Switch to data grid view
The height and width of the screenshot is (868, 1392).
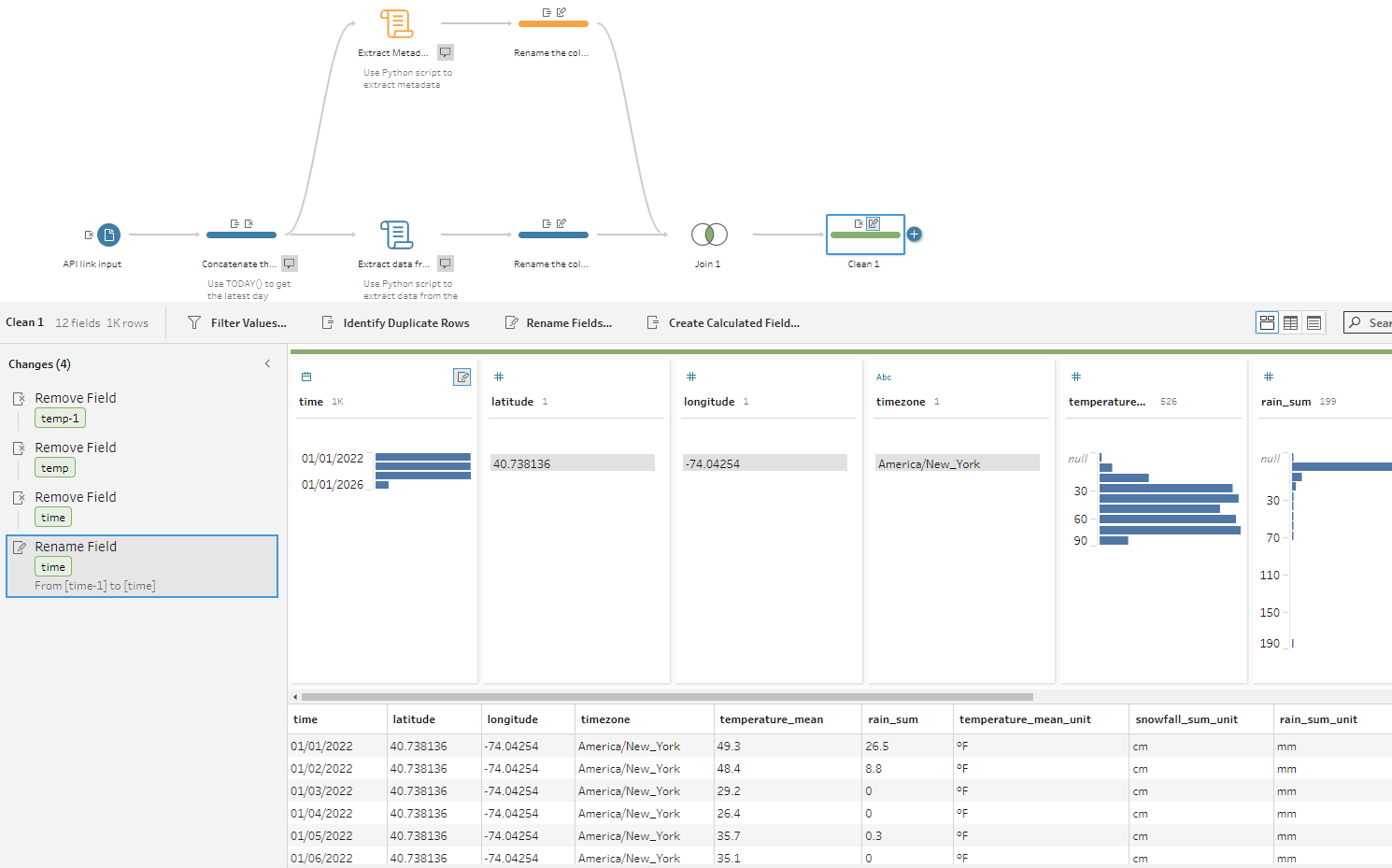(1290, 322)
